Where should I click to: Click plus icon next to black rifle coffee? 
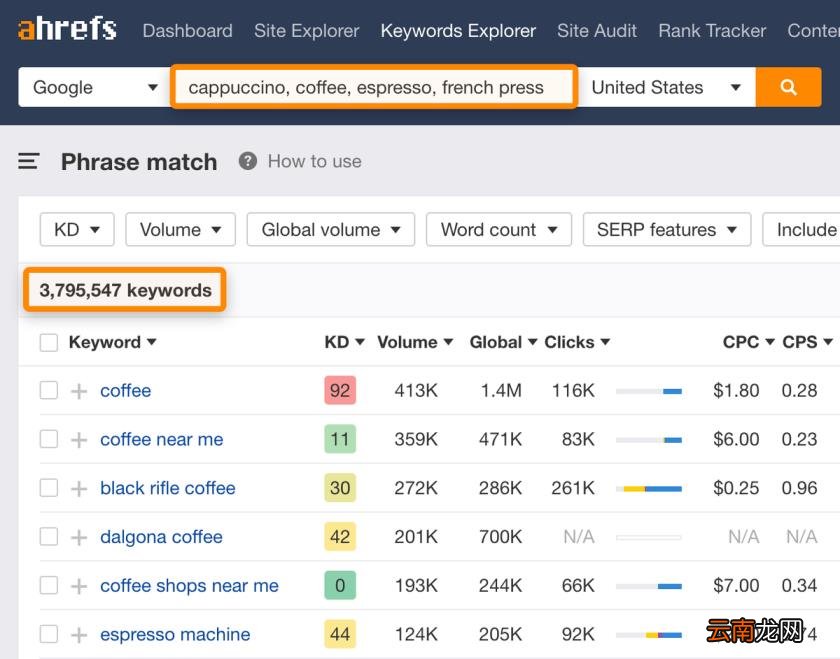click(79, 489)
